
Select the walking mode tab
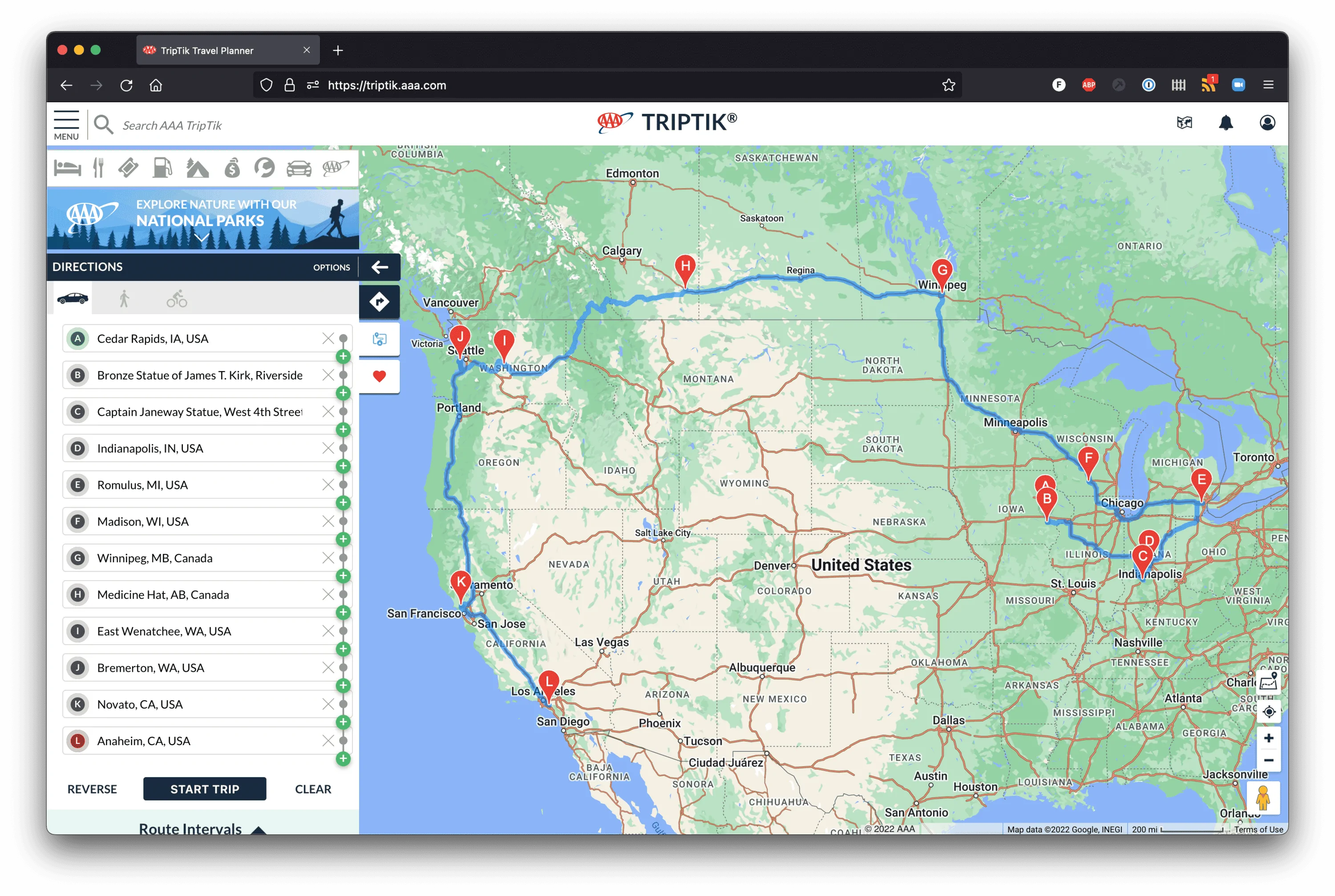click(124, 298)
